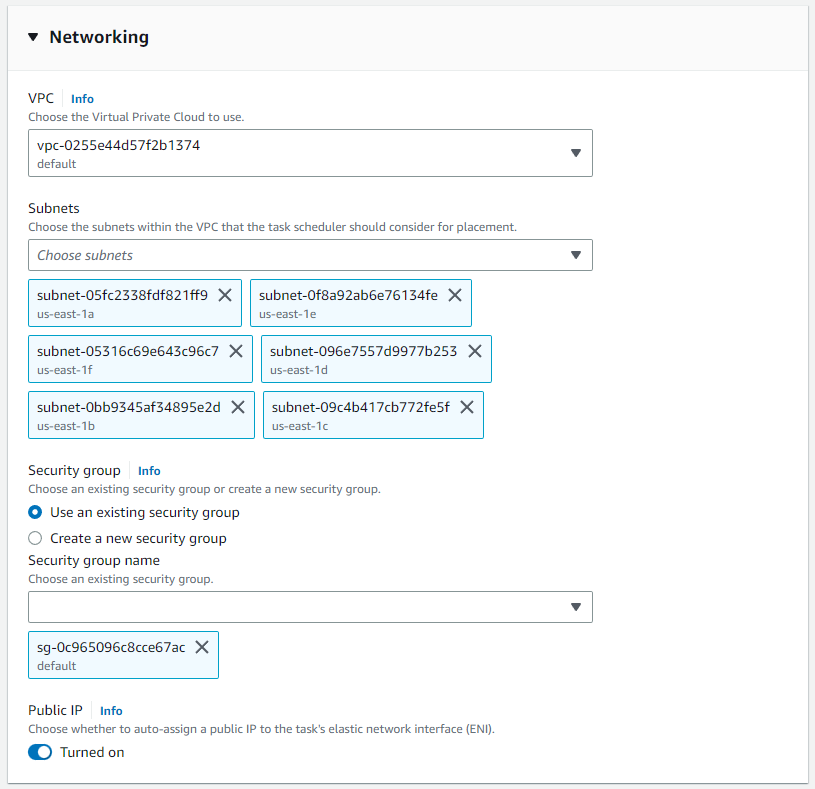
Task: Remove subnet-0bb9345af34895e2d in us-east-1b
Action: click(238, 407)
